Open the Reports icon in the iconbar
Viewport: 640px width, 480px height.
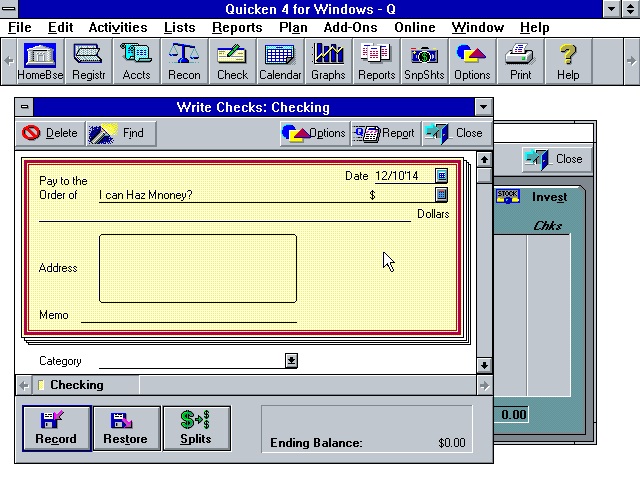(376, 61)
